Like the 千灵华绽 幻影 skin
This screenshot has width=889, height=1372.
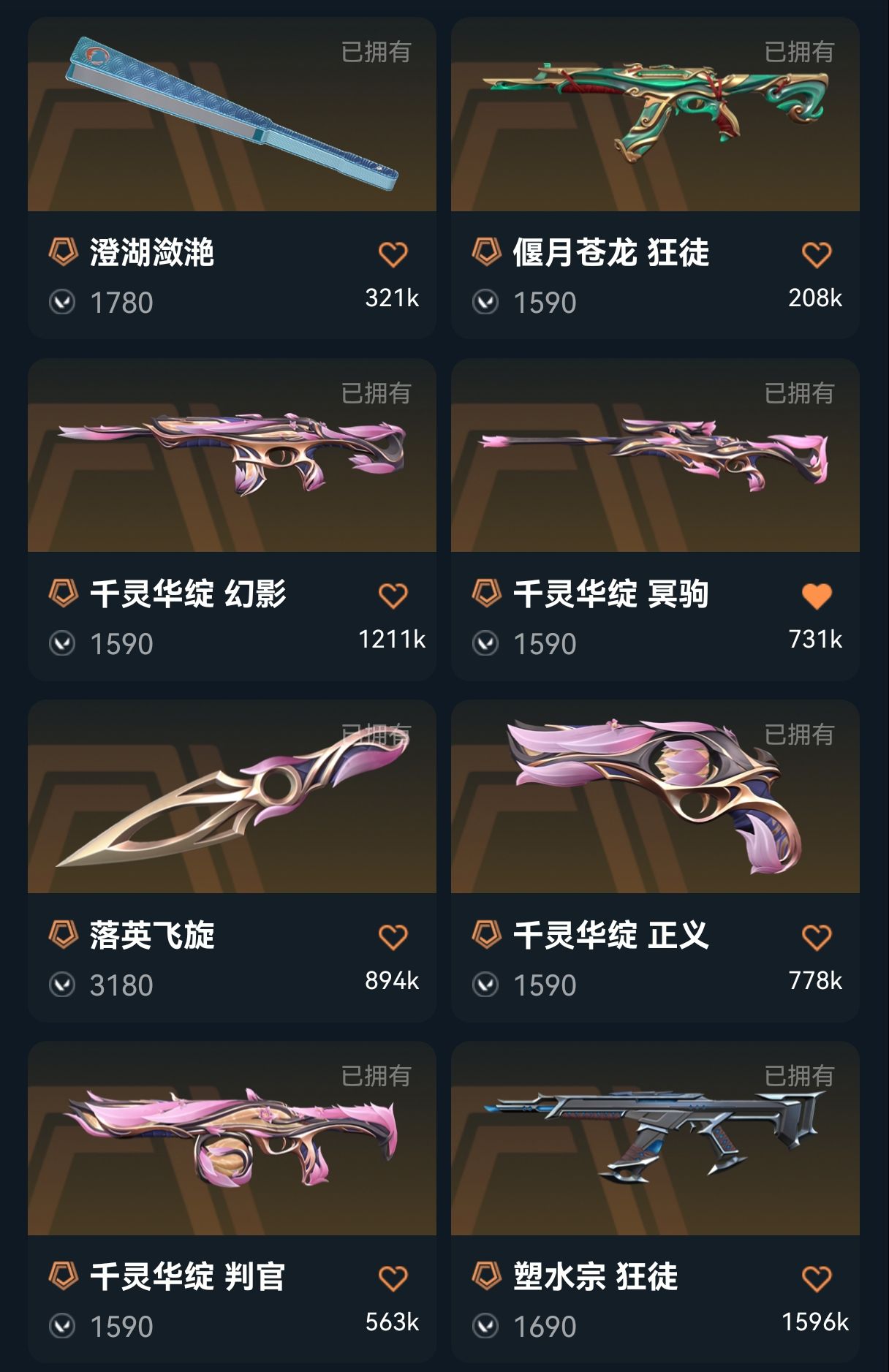[393, 596]
